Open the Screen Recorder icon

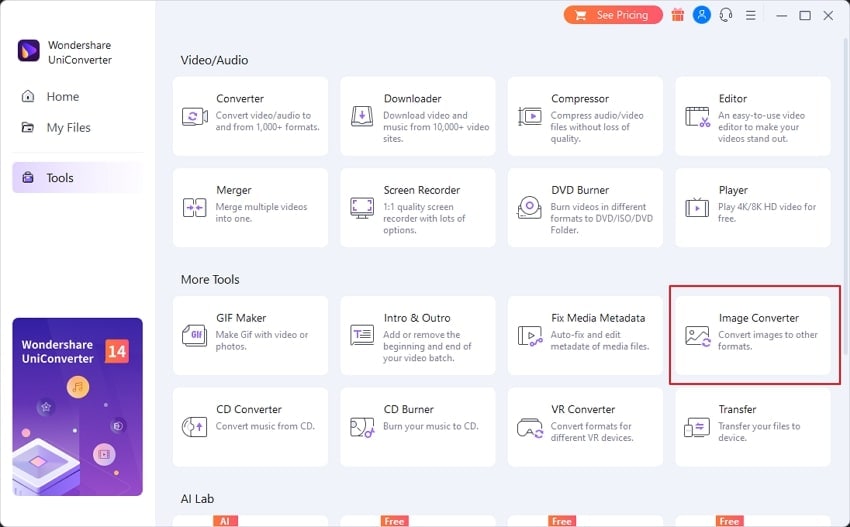362,208
